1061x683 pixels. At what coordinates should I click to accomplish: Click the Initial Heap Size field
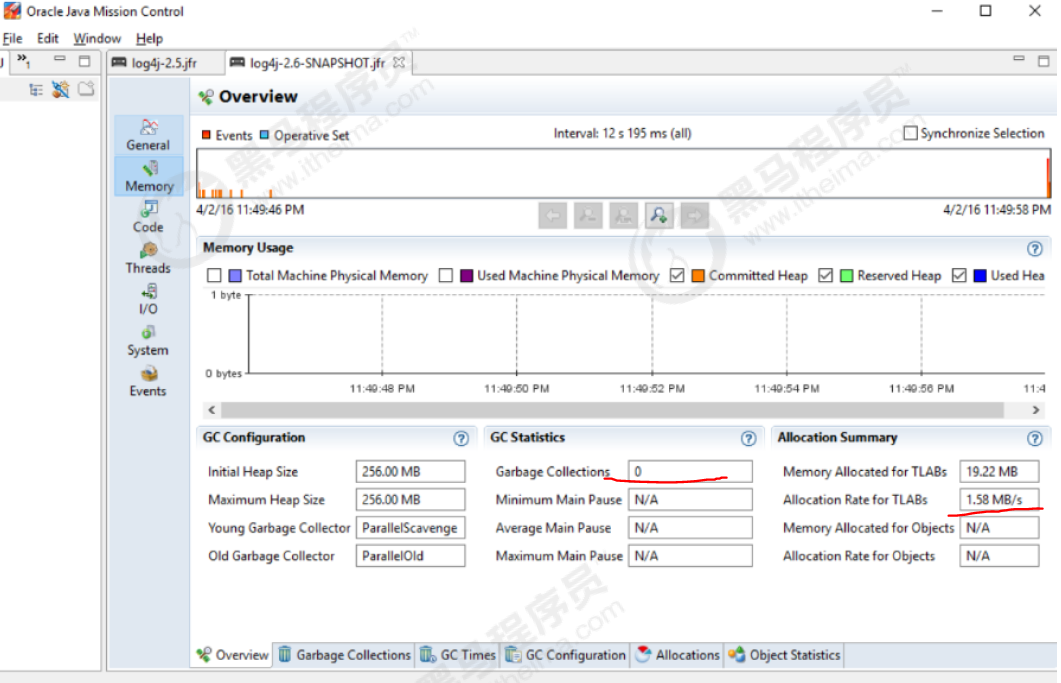[411, 472]
